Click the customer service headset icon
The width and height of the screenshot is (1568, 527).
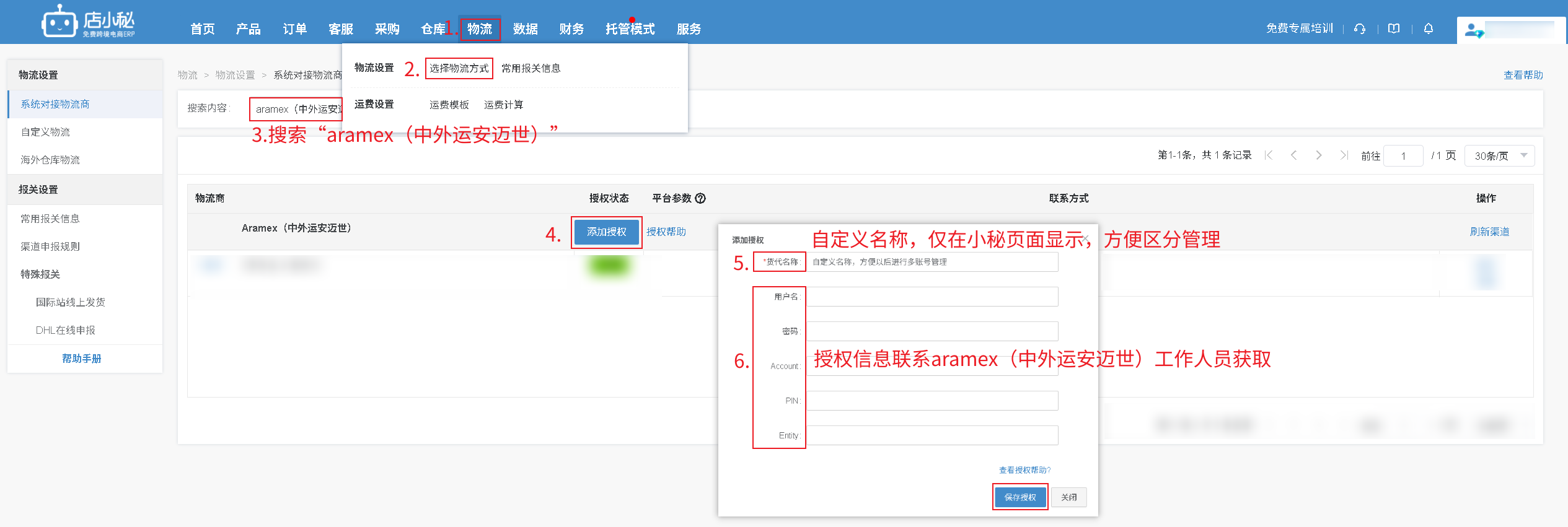tap(1360, 28)
